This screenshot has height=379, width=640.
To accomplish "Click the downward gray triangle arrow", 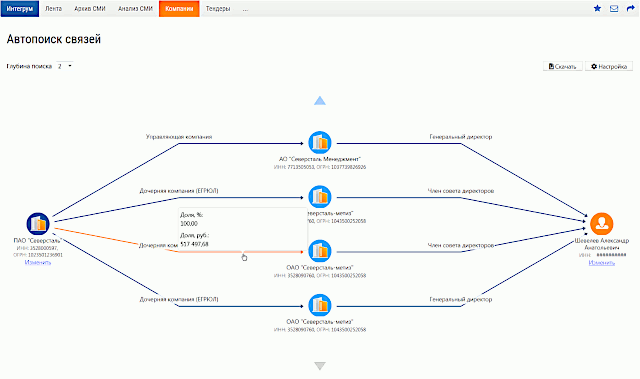I will pyautogui.click(x=320, y=366).
